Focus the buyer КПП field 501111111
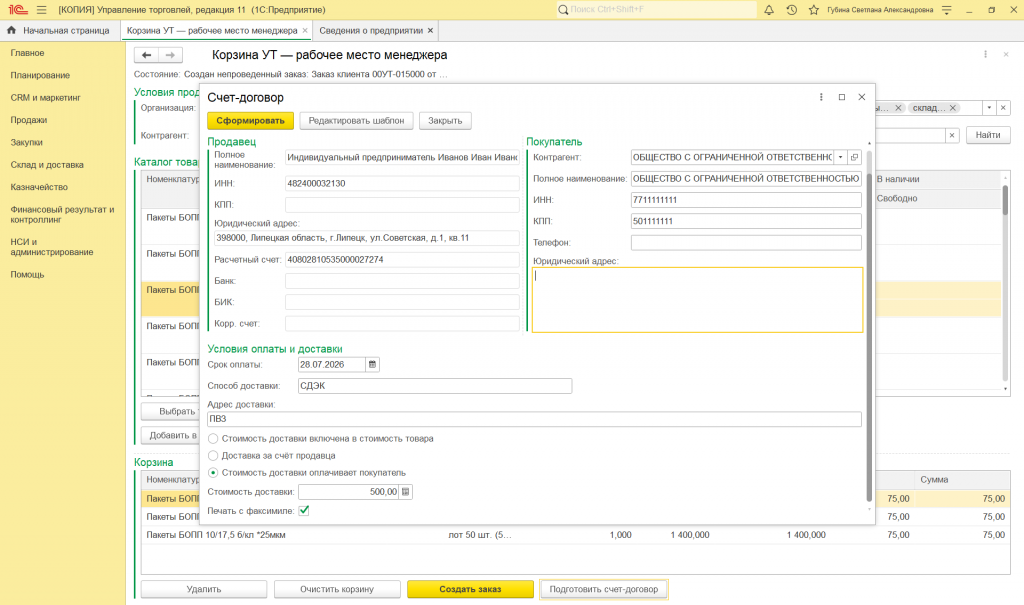This screenshot has width=1024, height=605. click(746, 221)
